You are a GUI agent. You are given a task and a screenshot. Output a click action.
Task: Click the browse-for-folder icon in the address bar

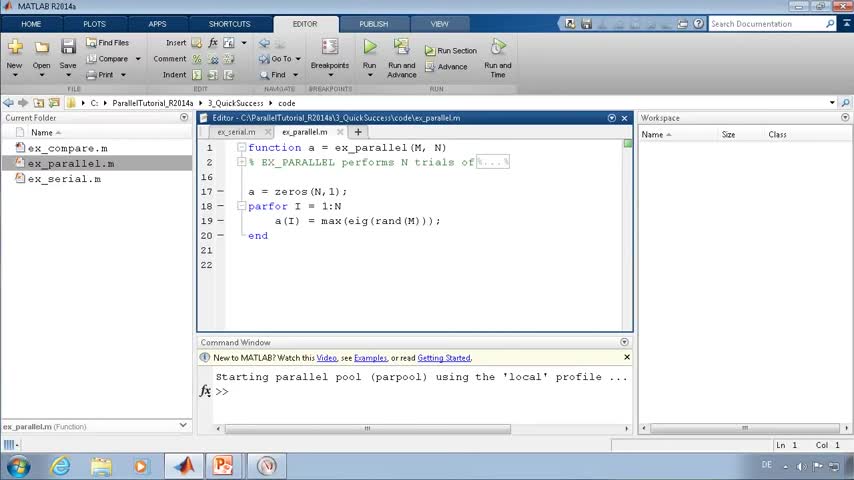pyautogui.click(x=54, y=103)
